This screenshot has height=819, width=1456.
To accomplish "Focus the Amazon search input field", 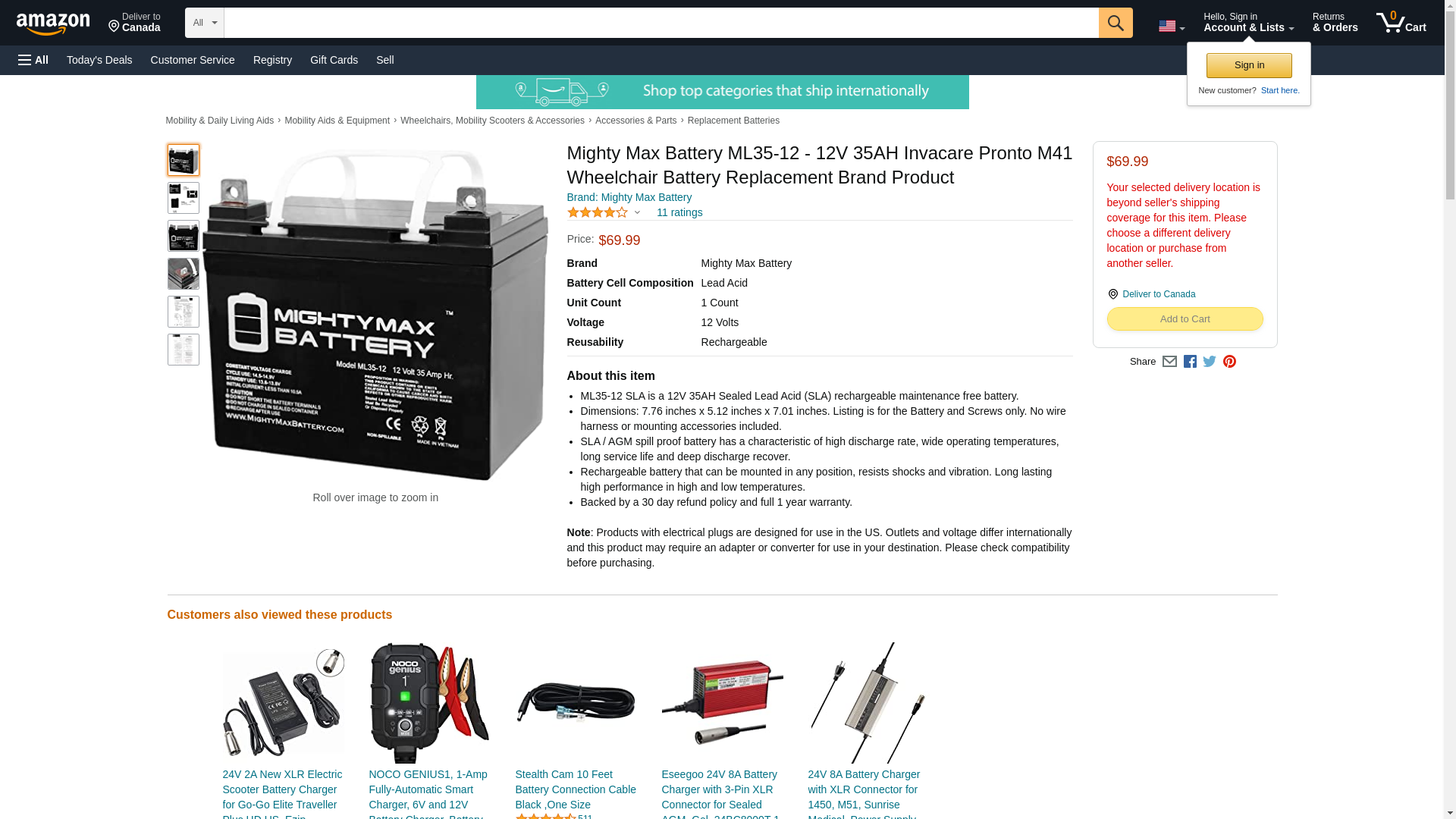I will pyautogui.click(x=661, y=23).
